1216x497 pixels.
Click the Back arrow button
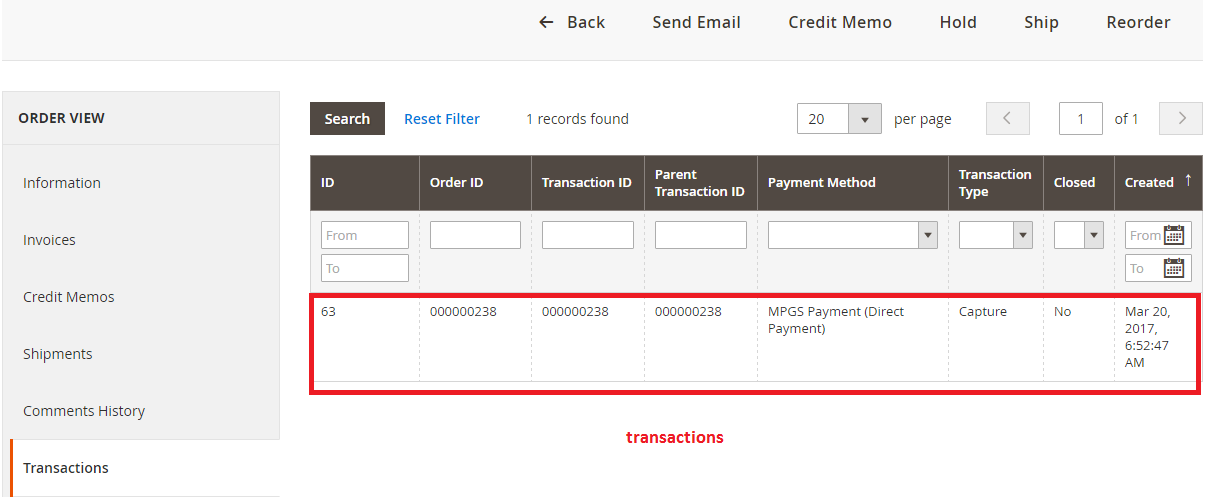(572, 22)
